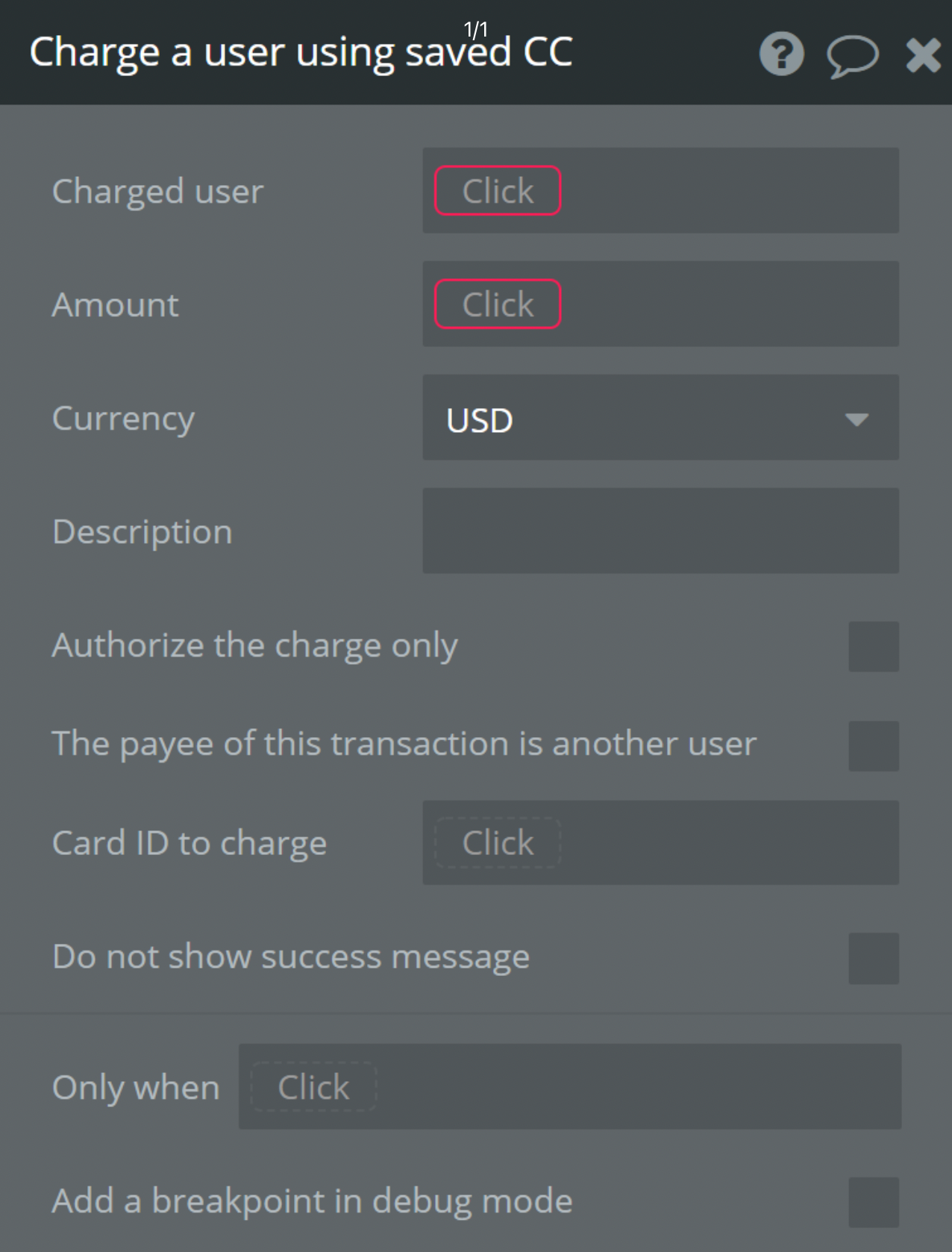Check The payee of this transaction is another user

[x=873, y=746]
